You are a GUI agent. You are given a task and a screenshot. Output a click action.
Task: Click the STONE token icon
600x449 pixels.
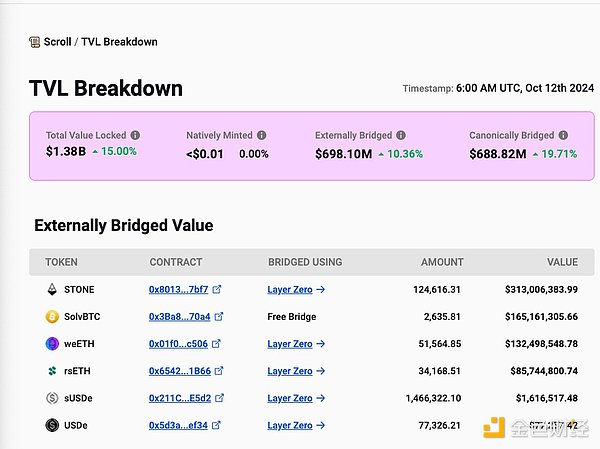pyautogui.click(x=52, y=289)
